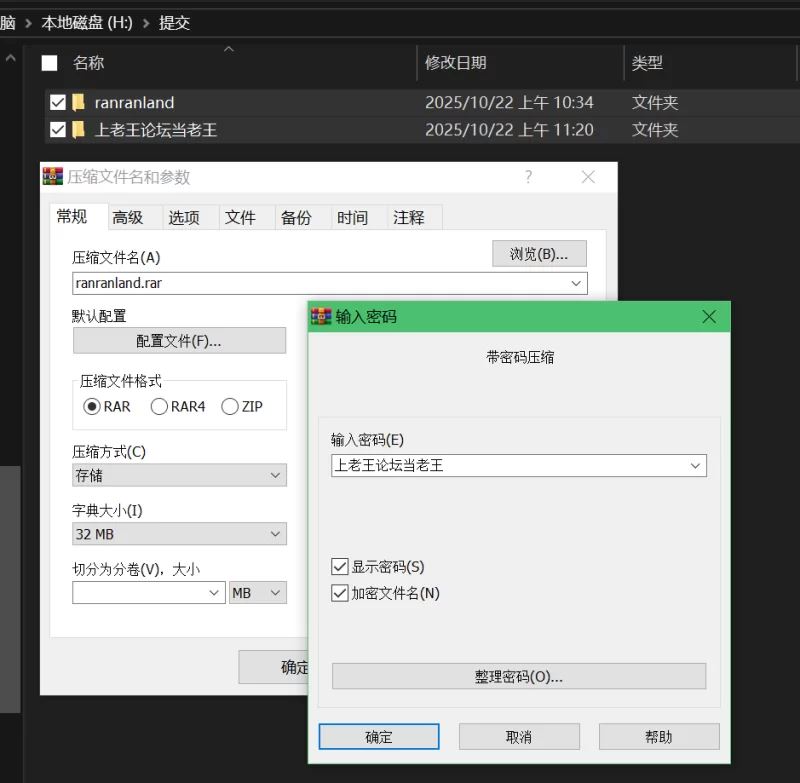Click the 提交 breadcrumb
This screenshot has width=800, height=783.
click(174, 23)
